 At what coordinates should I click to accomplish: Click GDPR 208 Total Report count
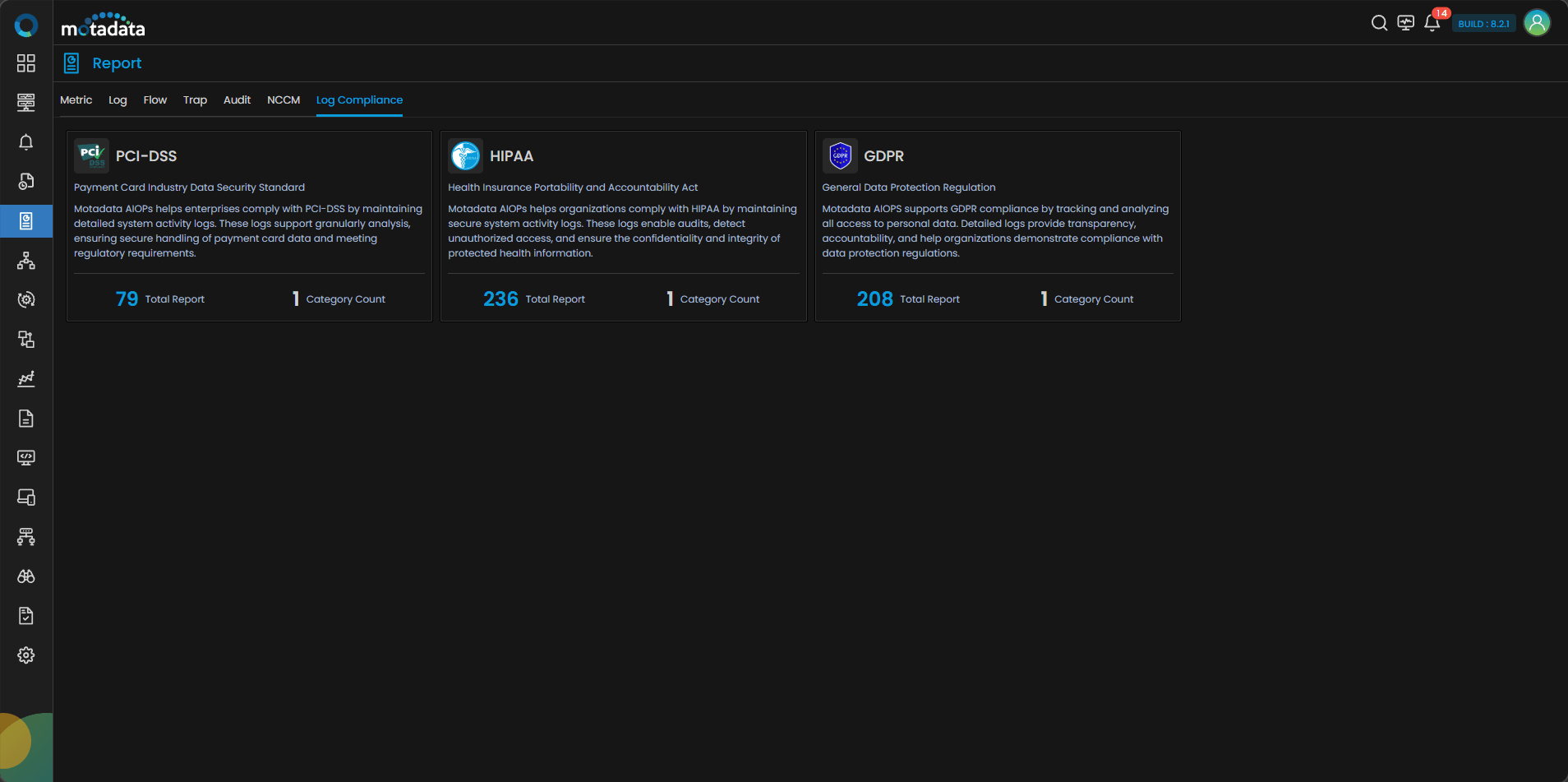[874, 299]
